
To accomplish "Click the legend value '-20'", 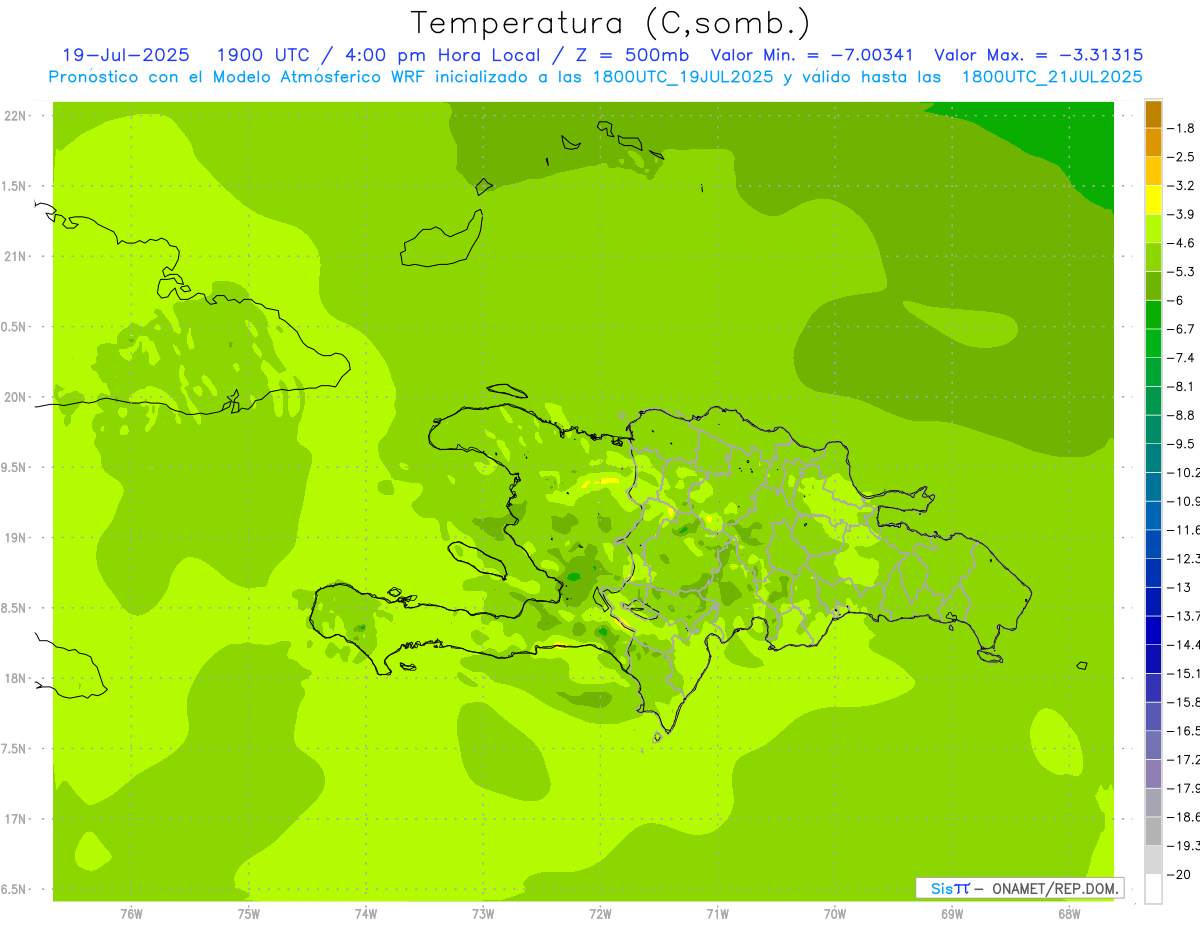I will coord(1180,874).
